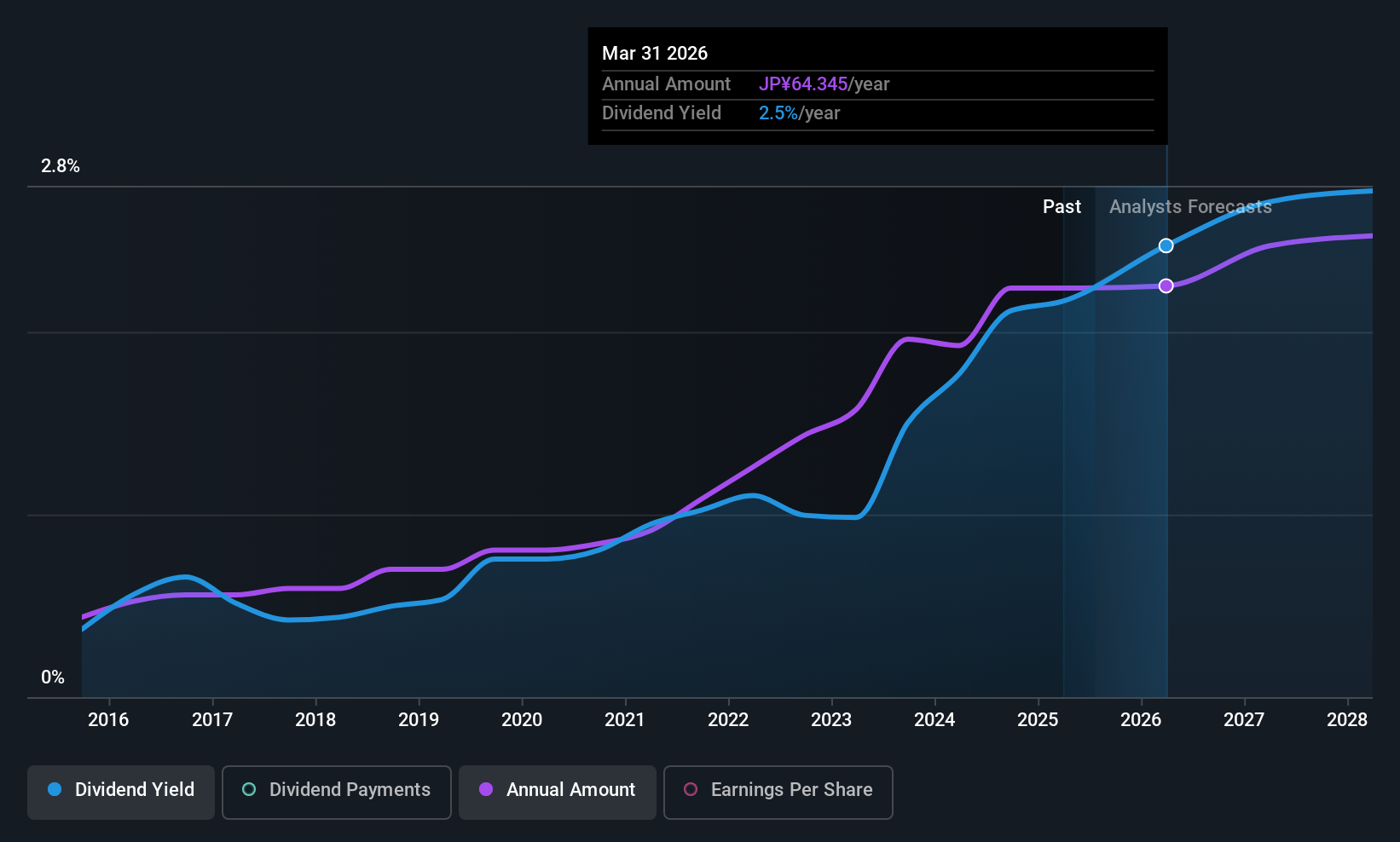
Task: Click the blue Dividend Yield legend dot
Action: pyautogui.click(x=55, y=789)
